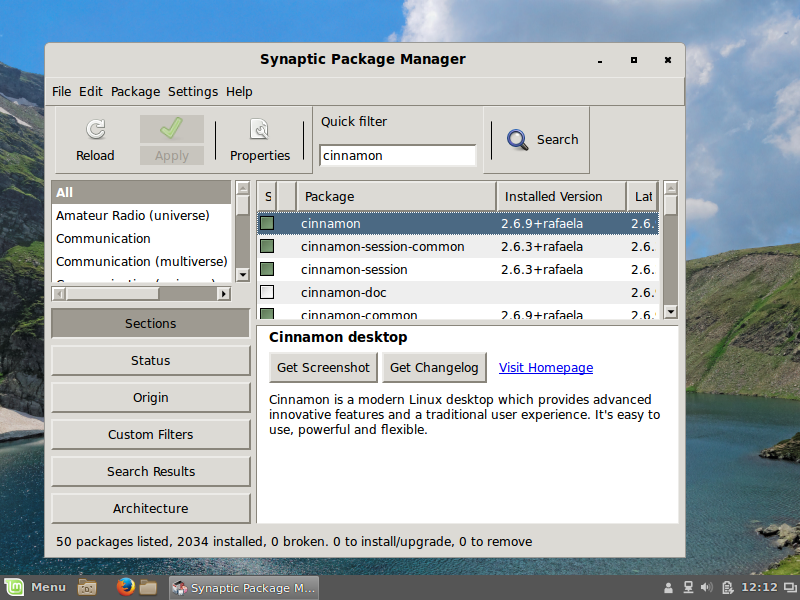Viewport: 800px width, 600px height.
Task: Click installed version 2.6.3+rafaela of cinnamon-session
Action: (542, 269)
